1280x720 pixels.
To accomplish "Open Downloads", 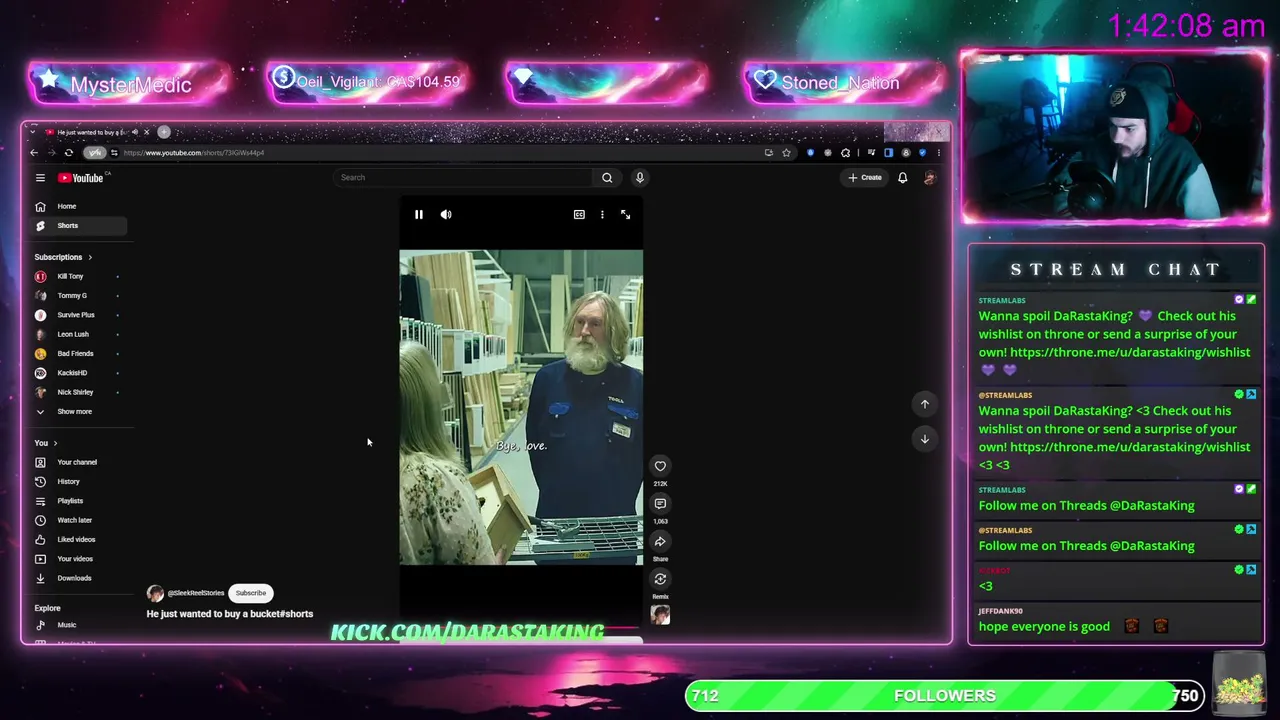I will point(78,578).
